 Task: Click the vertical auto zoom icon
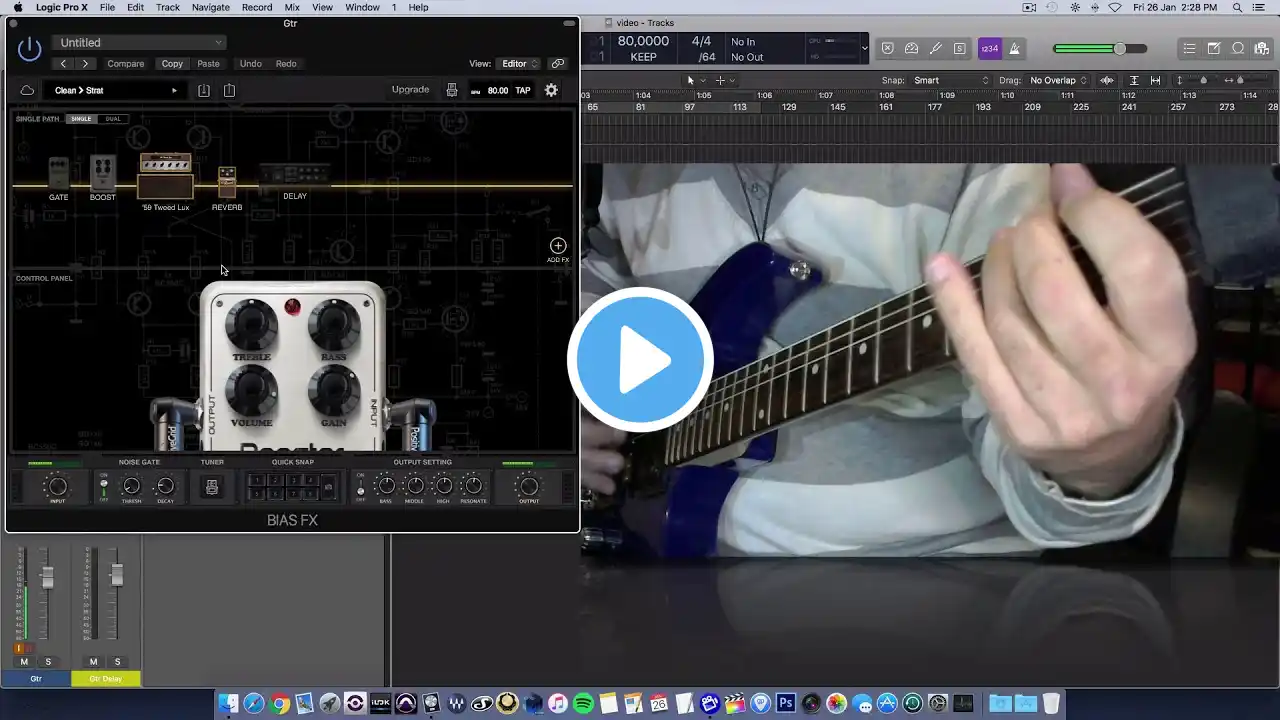pos(1133,80)
